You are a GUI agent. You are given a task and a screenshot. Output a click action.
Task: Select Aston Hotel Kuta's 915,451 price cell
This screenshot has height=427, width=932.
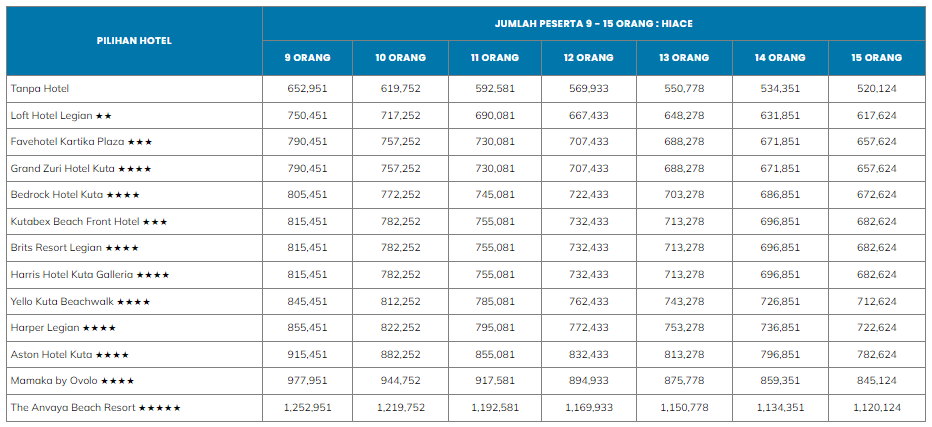click(x=308, y=355)
